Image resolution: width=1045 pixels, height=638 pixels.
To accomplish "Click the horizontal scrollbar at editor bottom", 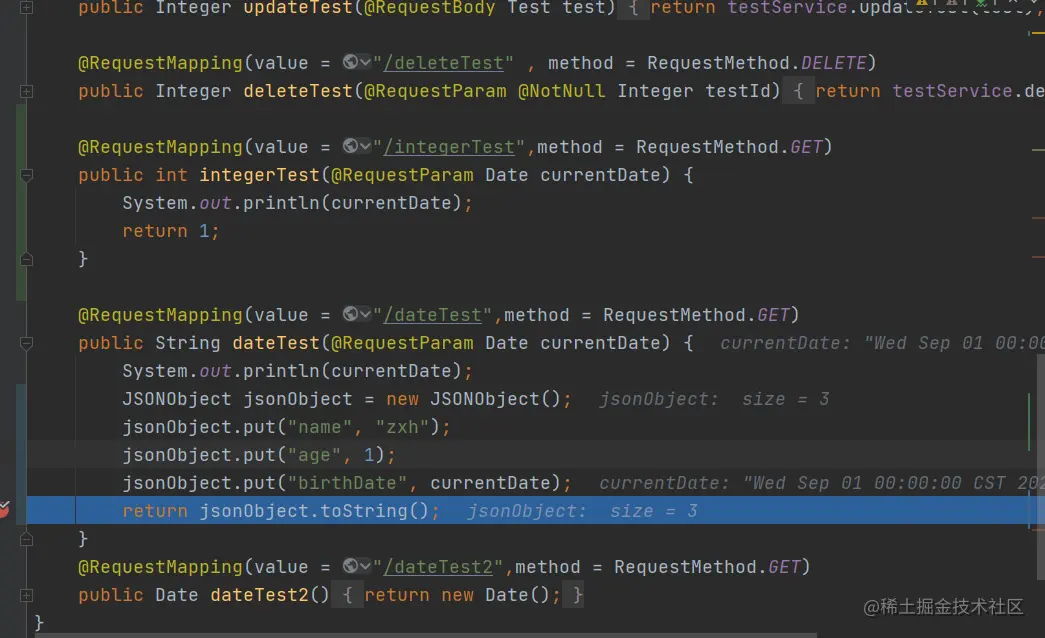I will tap(425, 635).
